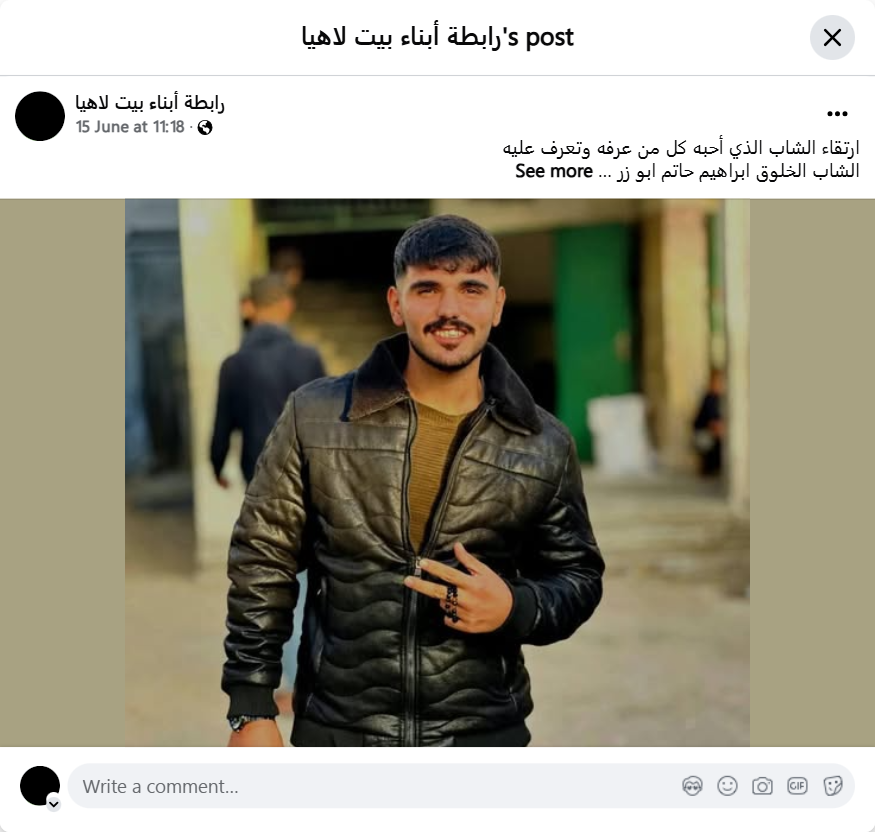This screenshot has width=875, height=832.
Task: Open the page's black profile picture
Action: click(x=40, y=116)
